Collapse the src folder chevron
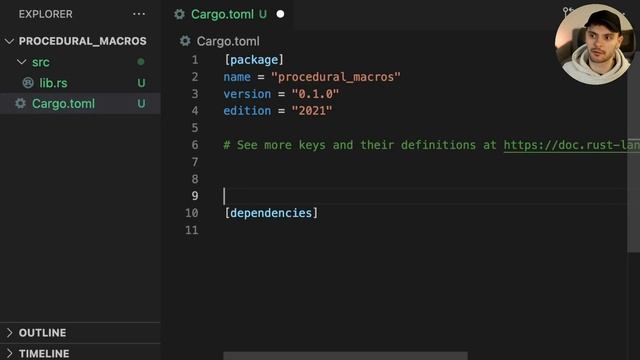This screenshot has height=360, width=640. click(21, 62)
